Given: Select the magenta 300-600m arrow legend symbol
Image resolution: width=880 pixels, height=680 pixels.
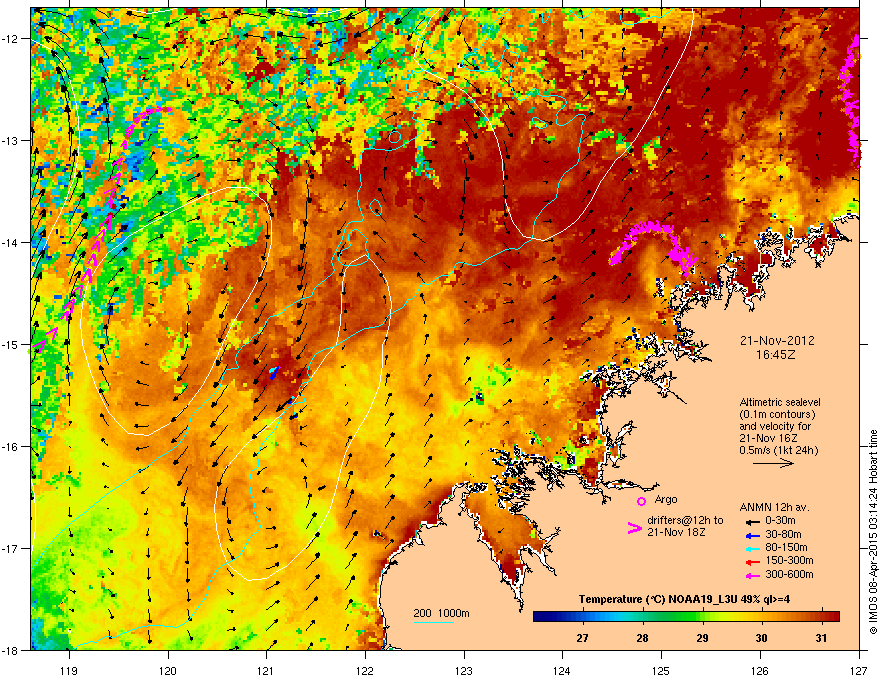Looking at the screenshot, I should click(753, 575).
